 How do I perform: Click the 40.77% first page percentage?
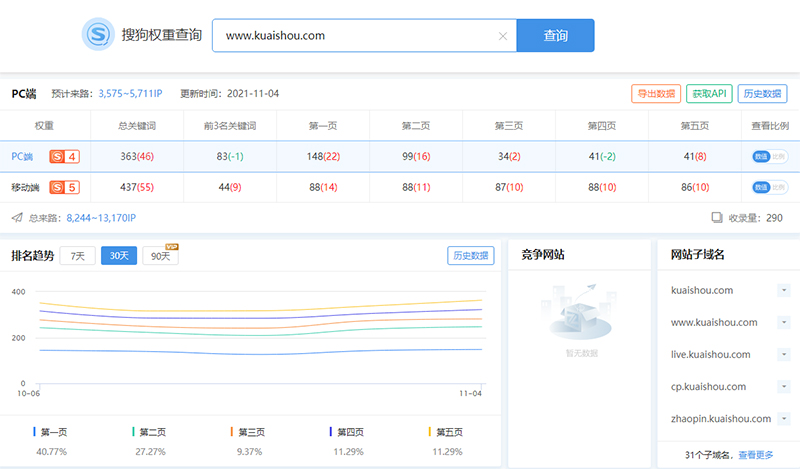click(52, 452)
